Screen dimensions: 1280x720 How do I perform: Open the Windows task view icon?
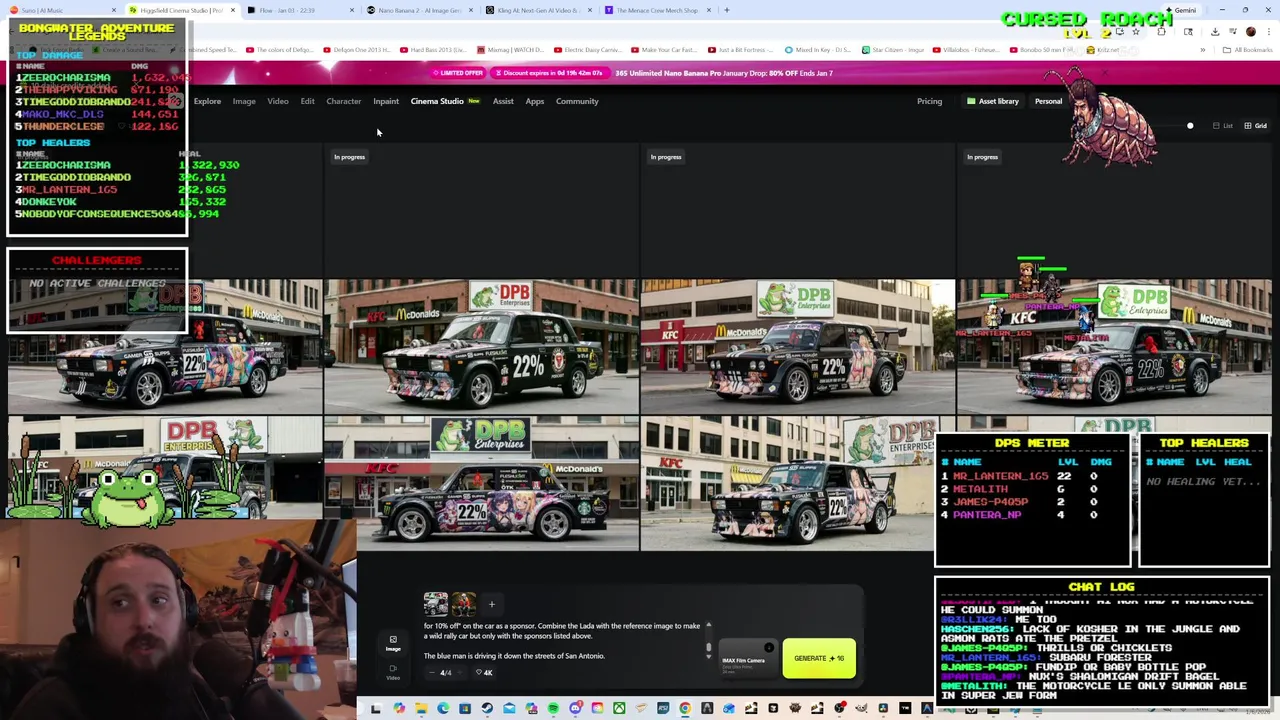[376, 709]
